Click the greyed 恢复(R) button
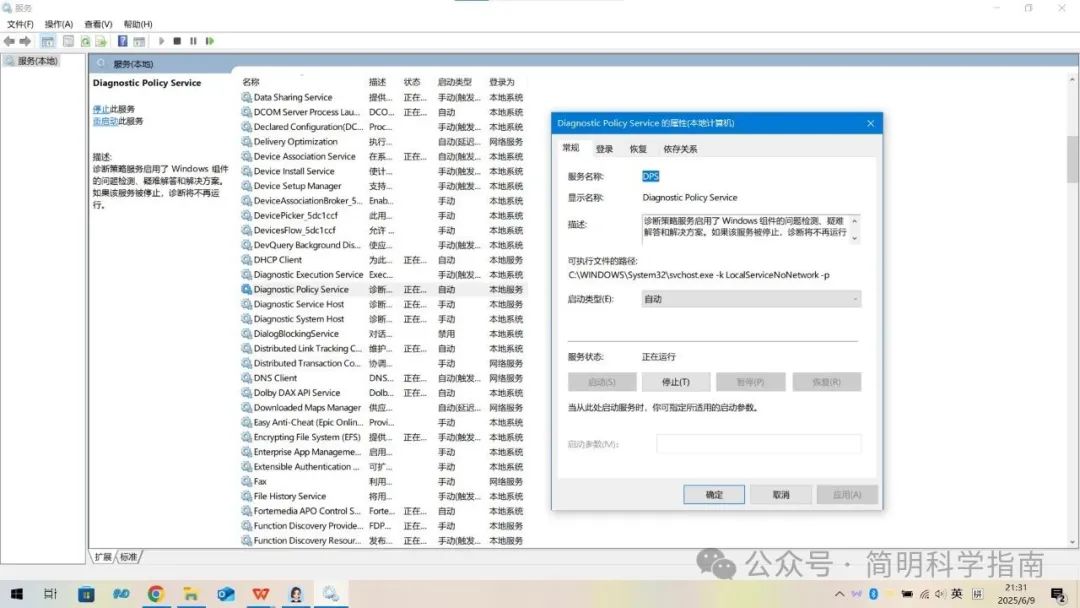This screenshot has height=608, width=1080. [x=826, y=382]
